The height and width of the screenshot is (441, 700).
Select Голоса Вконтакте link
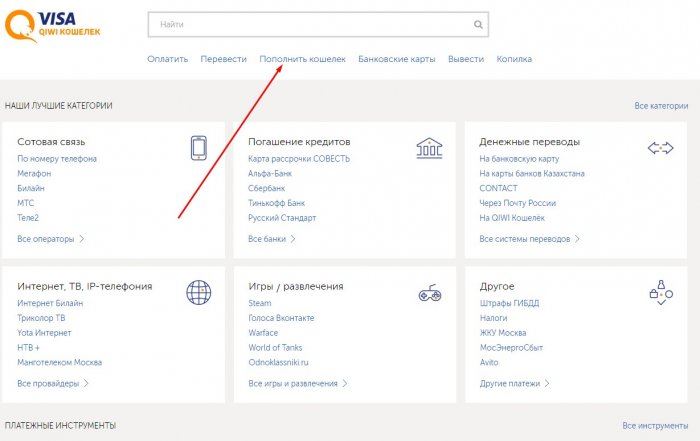click(281, 318)
